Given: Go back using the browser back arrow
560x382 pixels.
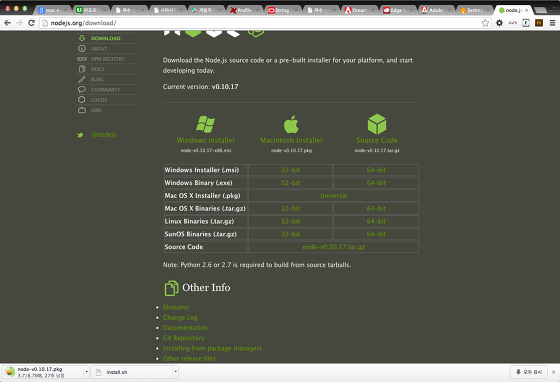Looking at the screenshot, I should tap(8, 23).
